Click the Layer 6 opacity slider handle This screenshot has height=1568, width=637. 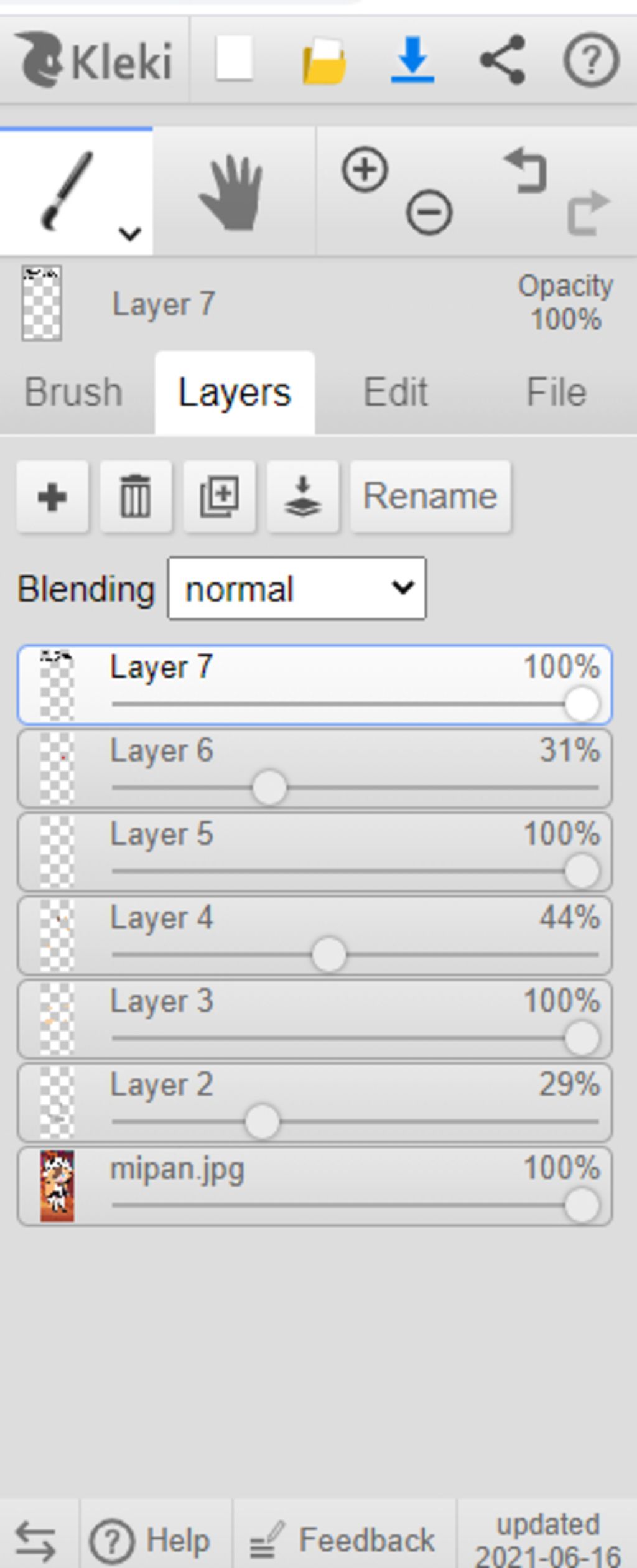coord(269,788)
